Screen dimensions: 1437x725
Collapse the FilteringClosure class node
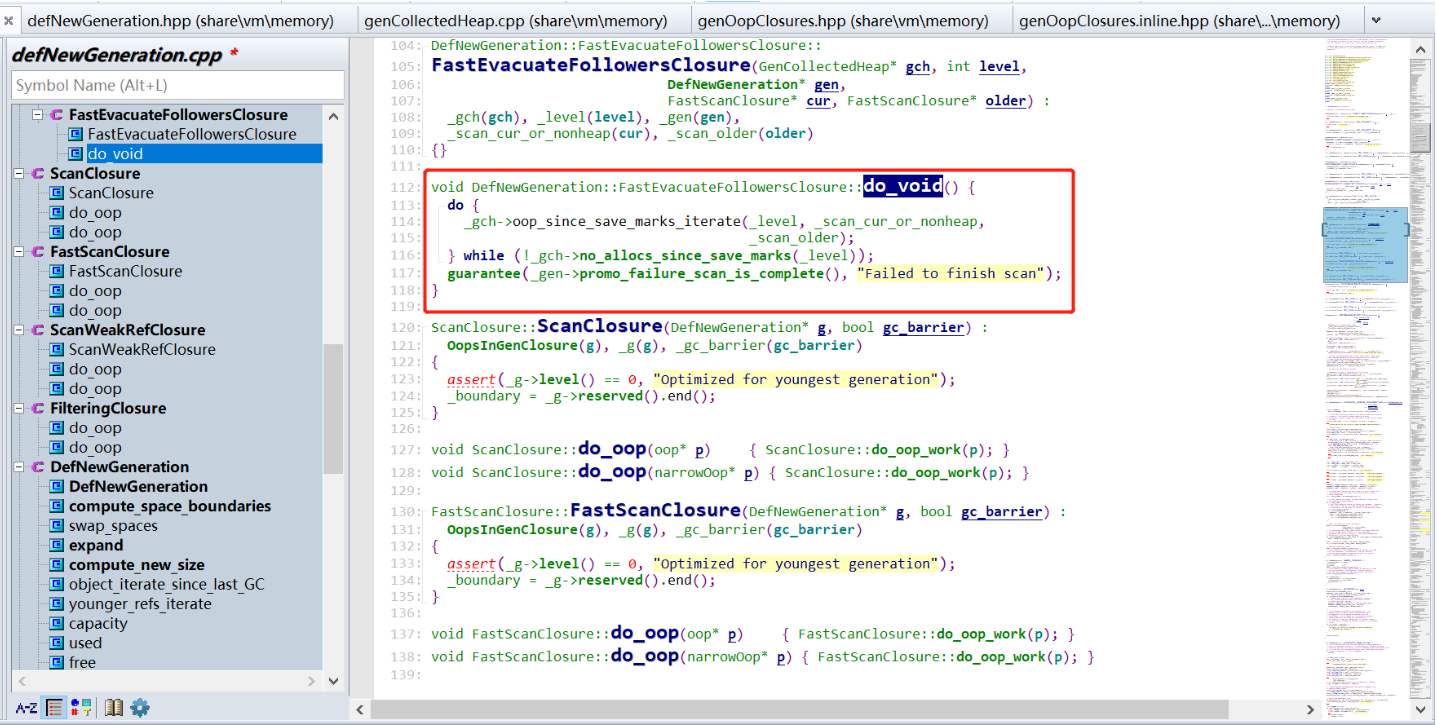coord(19,408)
